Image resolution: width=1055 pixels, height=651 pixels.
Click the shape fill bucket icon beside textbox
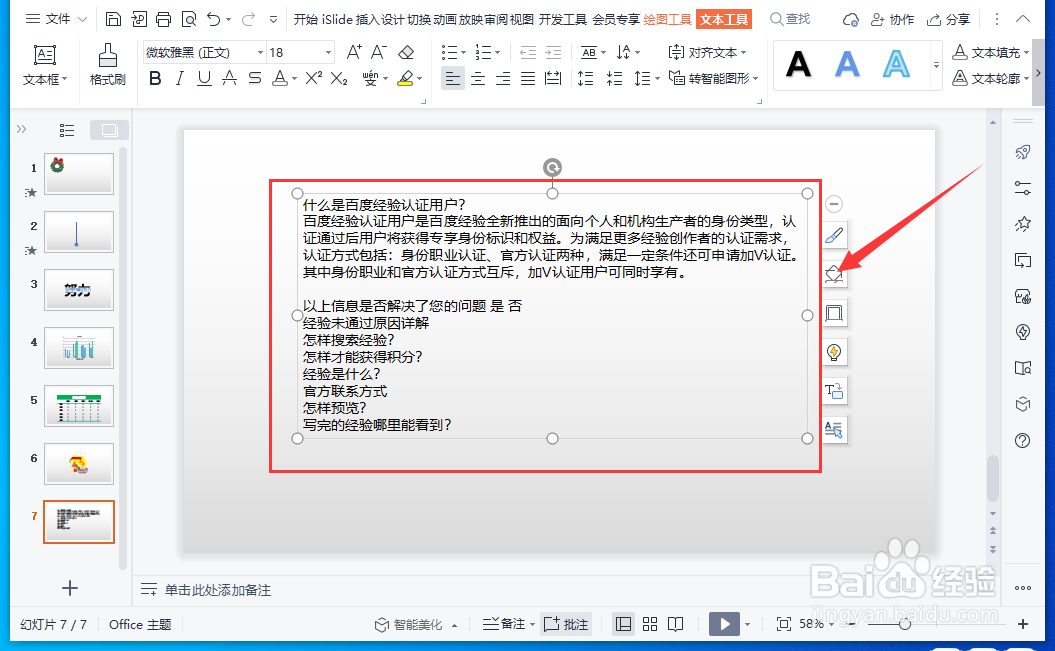834,274
